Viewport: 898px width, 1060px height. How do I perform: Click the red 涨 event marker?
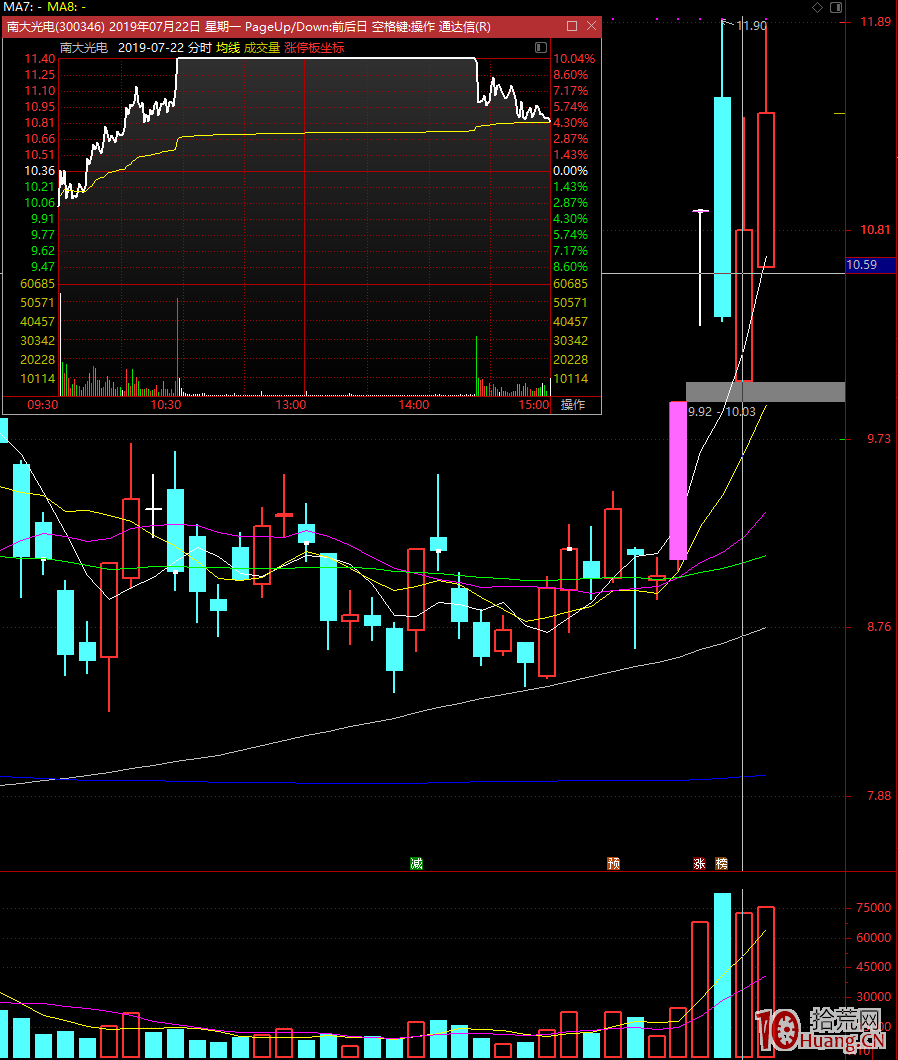click(699, 863)
